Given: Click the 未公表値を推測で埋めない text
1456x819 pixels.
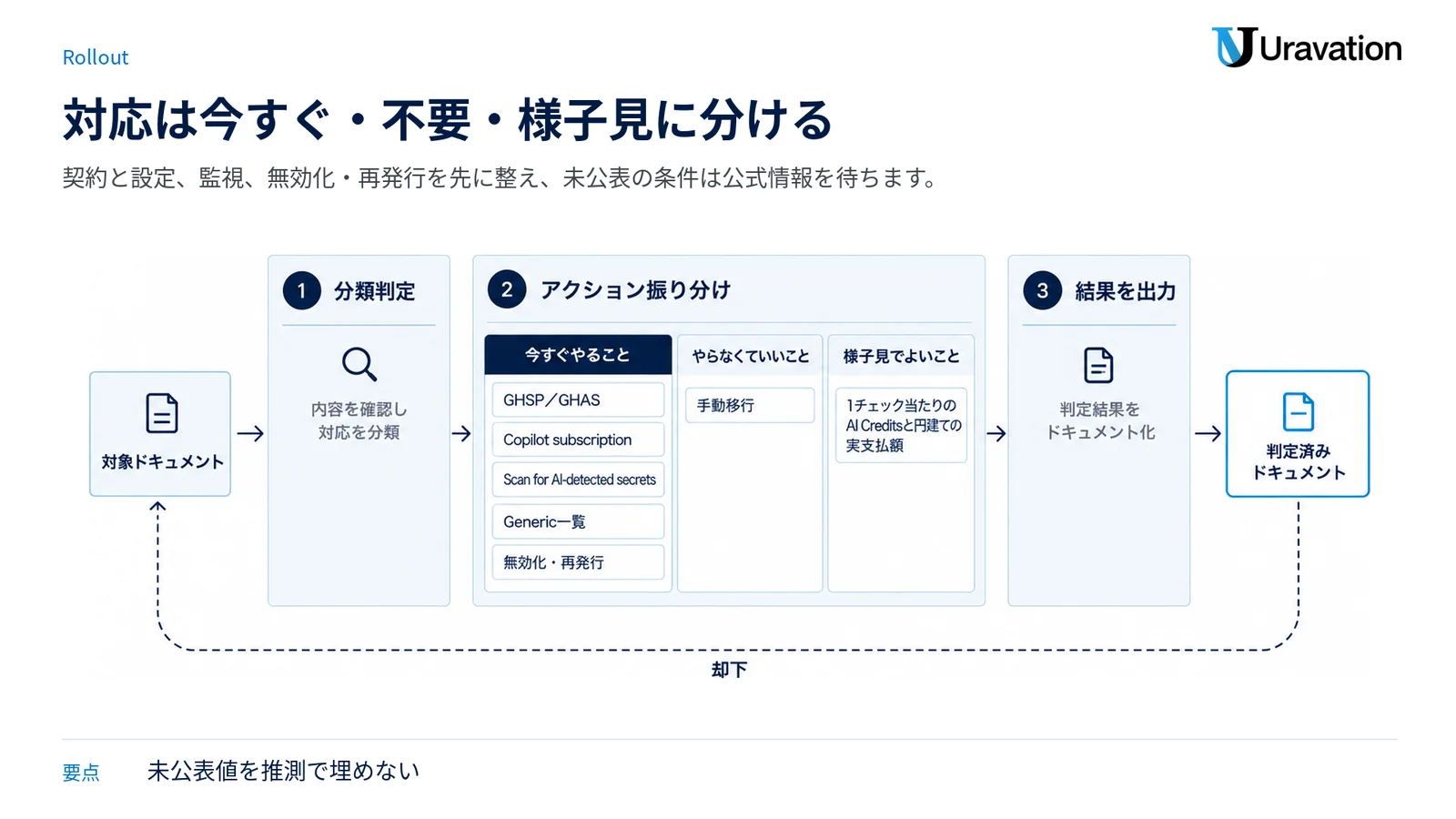Looking at the screenshot, I should click(x=283, y=771).
